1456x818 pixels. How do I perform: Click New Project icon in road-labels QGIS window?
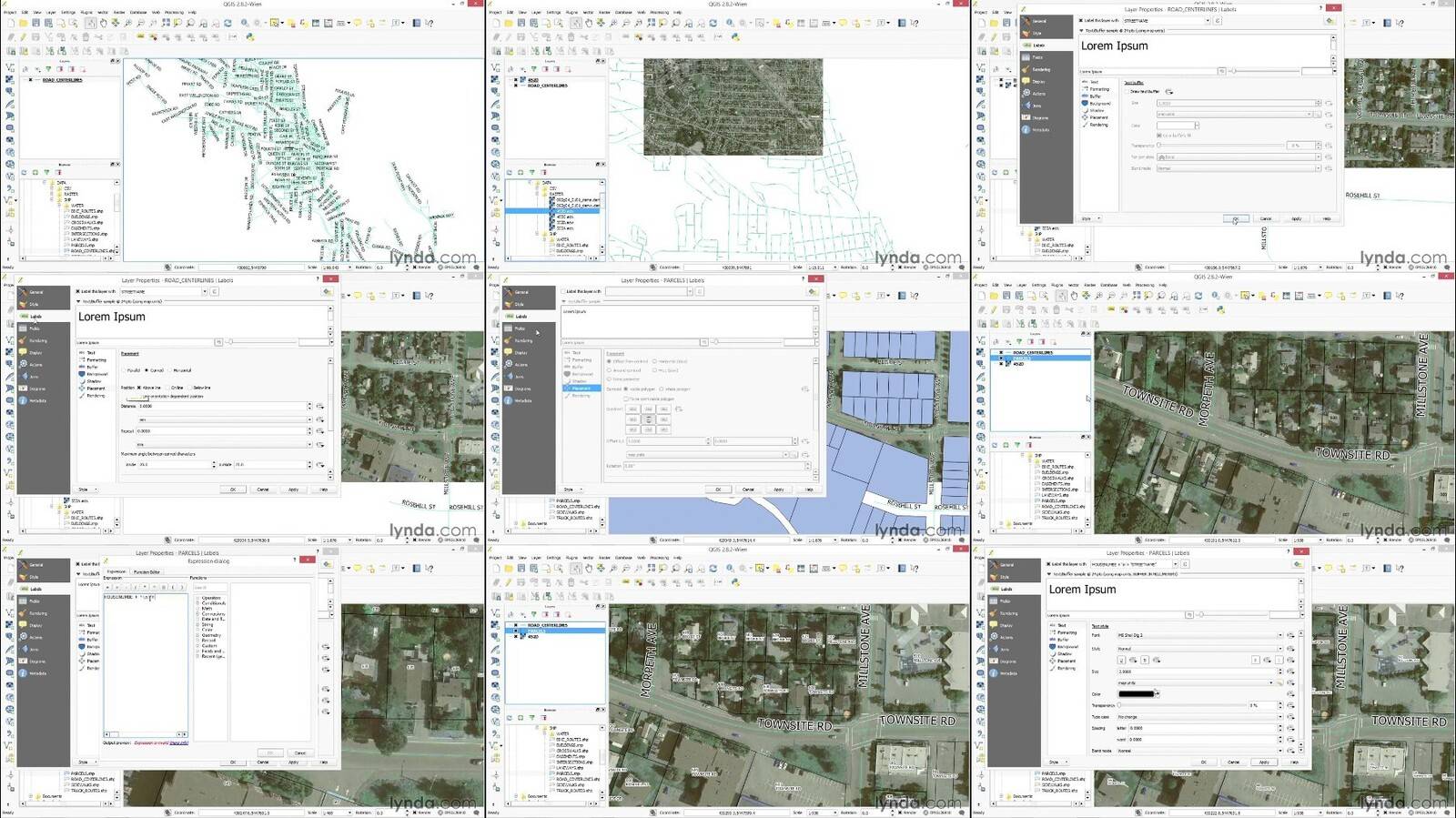point(11,23)
